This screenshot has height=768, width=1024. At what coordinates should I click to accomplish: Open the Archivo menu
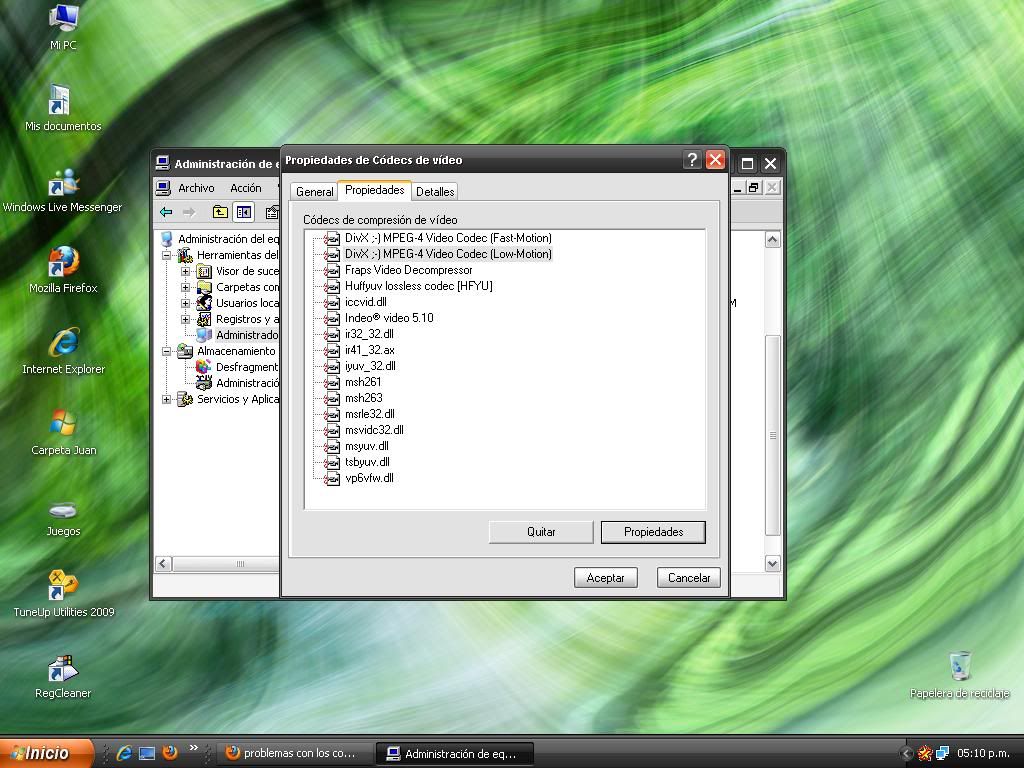pos(196,188)
